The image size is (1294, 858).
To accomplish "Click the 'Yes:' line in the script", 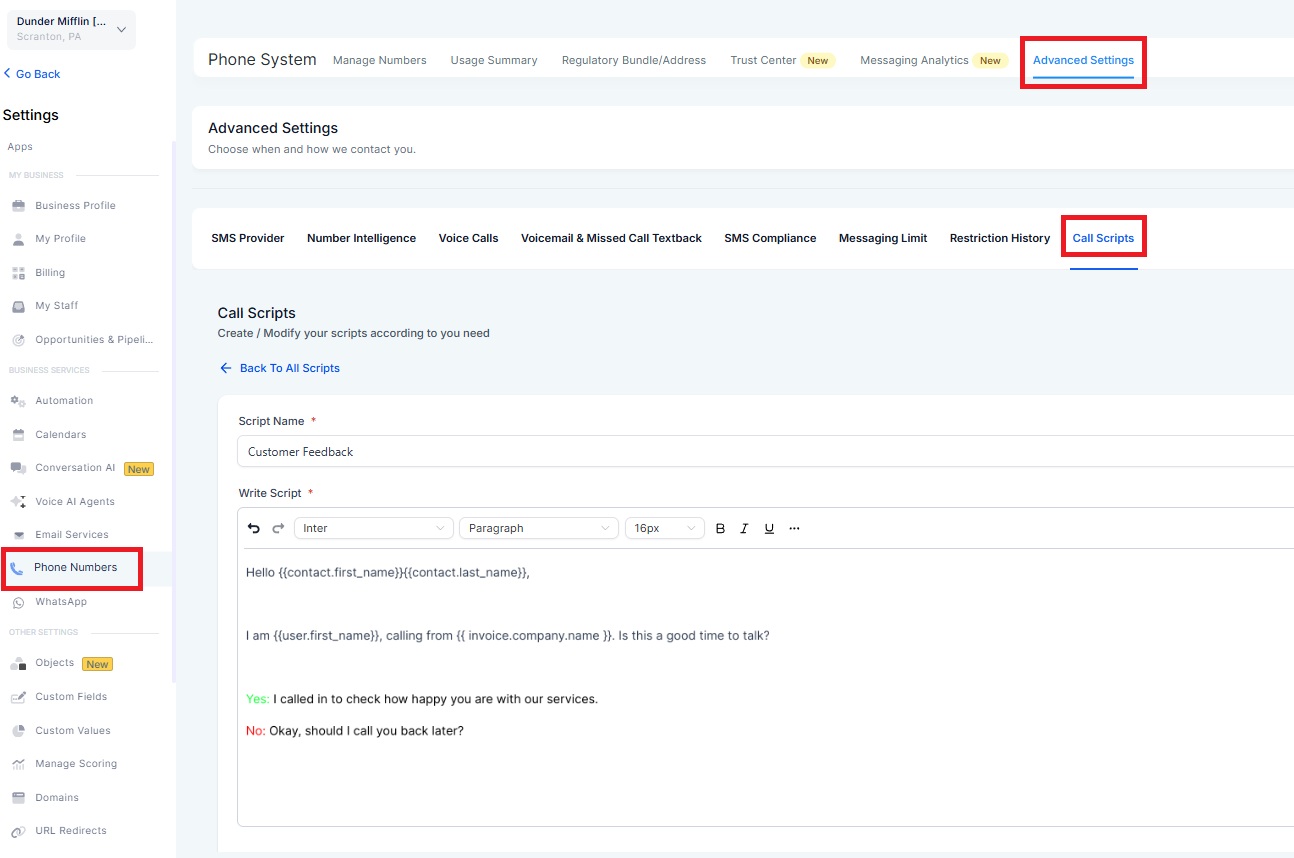I will click(x=422, y=699).
